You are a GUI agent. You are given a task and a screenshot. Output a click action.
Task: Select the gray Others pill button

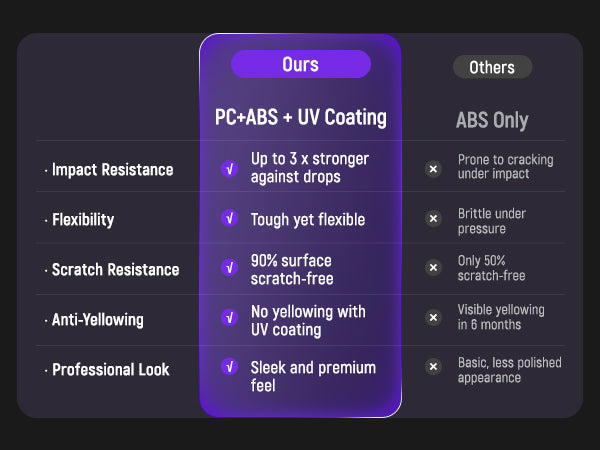[x=491, y=68]
